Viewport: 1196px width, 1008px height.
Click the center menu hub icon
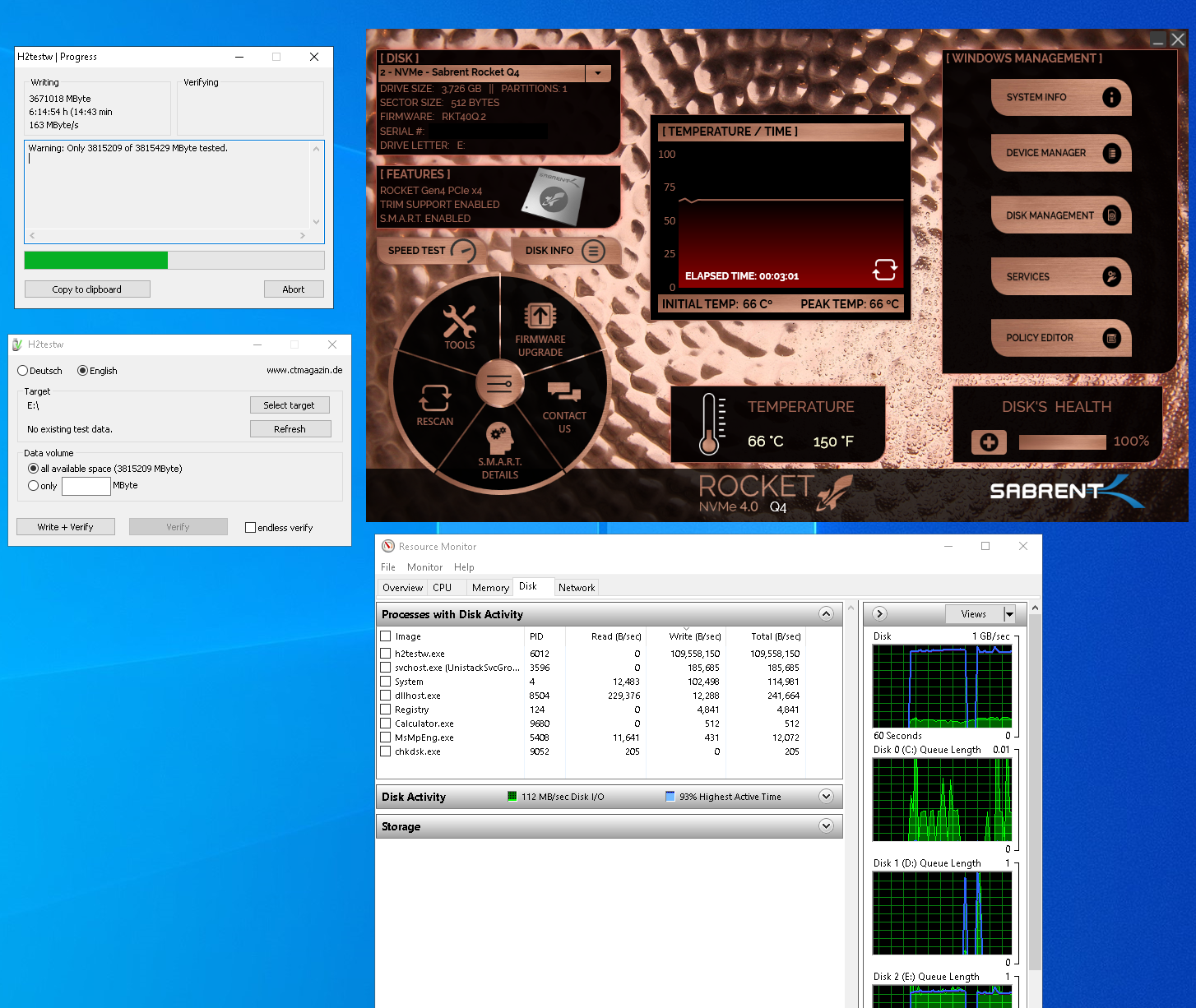499,383
